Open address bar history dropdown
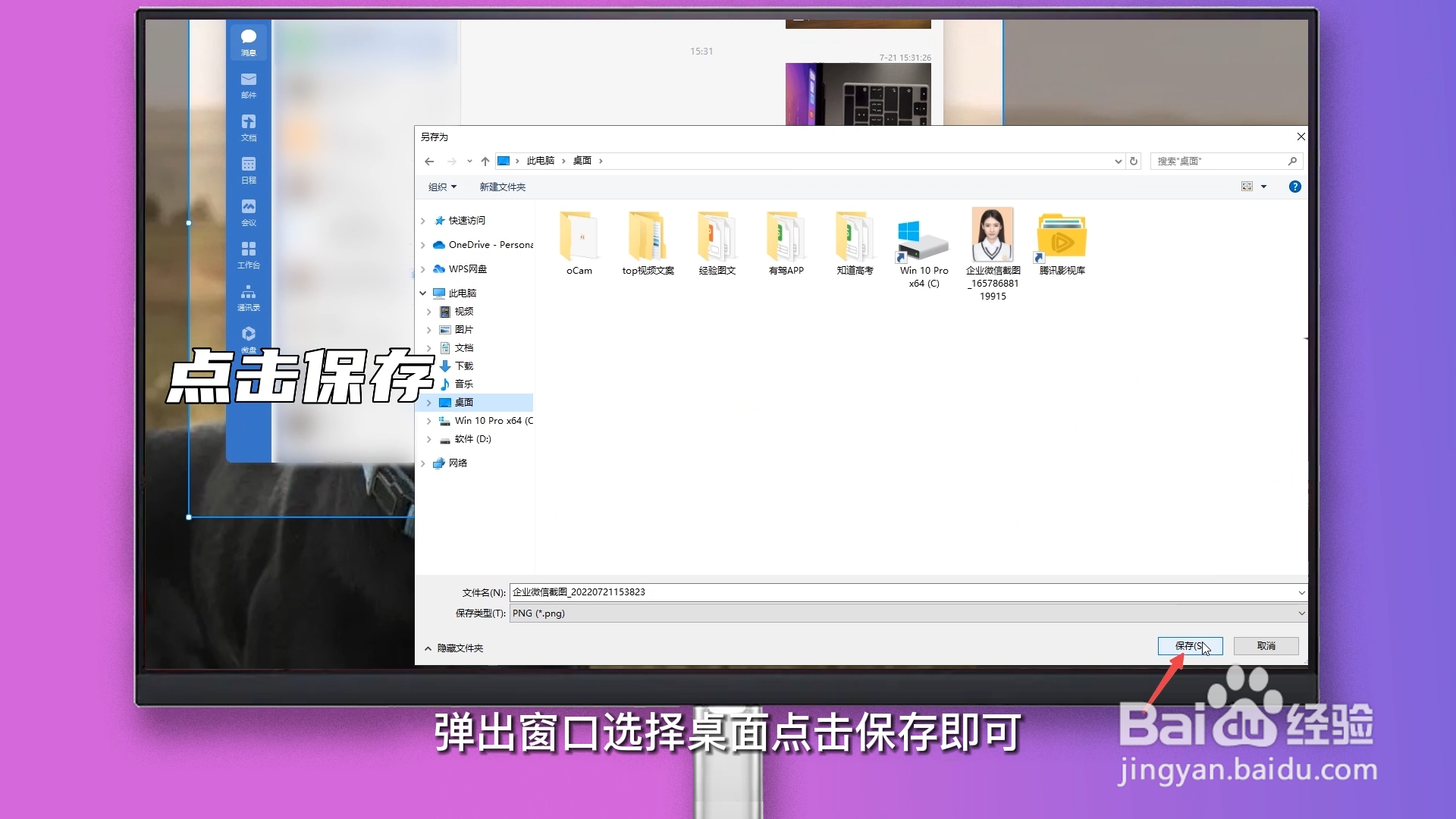This screenshot has width=1456, height=819. [1118, 161]
